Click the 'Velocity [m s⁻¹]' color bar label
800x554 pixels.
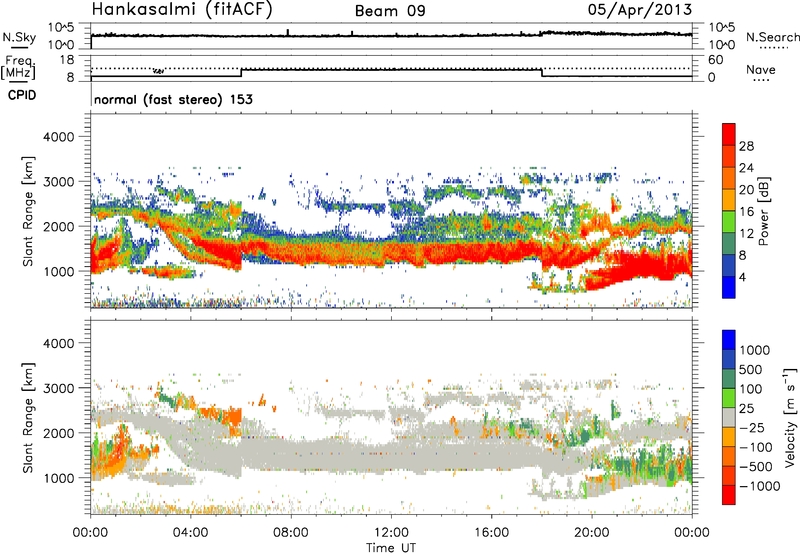click(790, 417)
